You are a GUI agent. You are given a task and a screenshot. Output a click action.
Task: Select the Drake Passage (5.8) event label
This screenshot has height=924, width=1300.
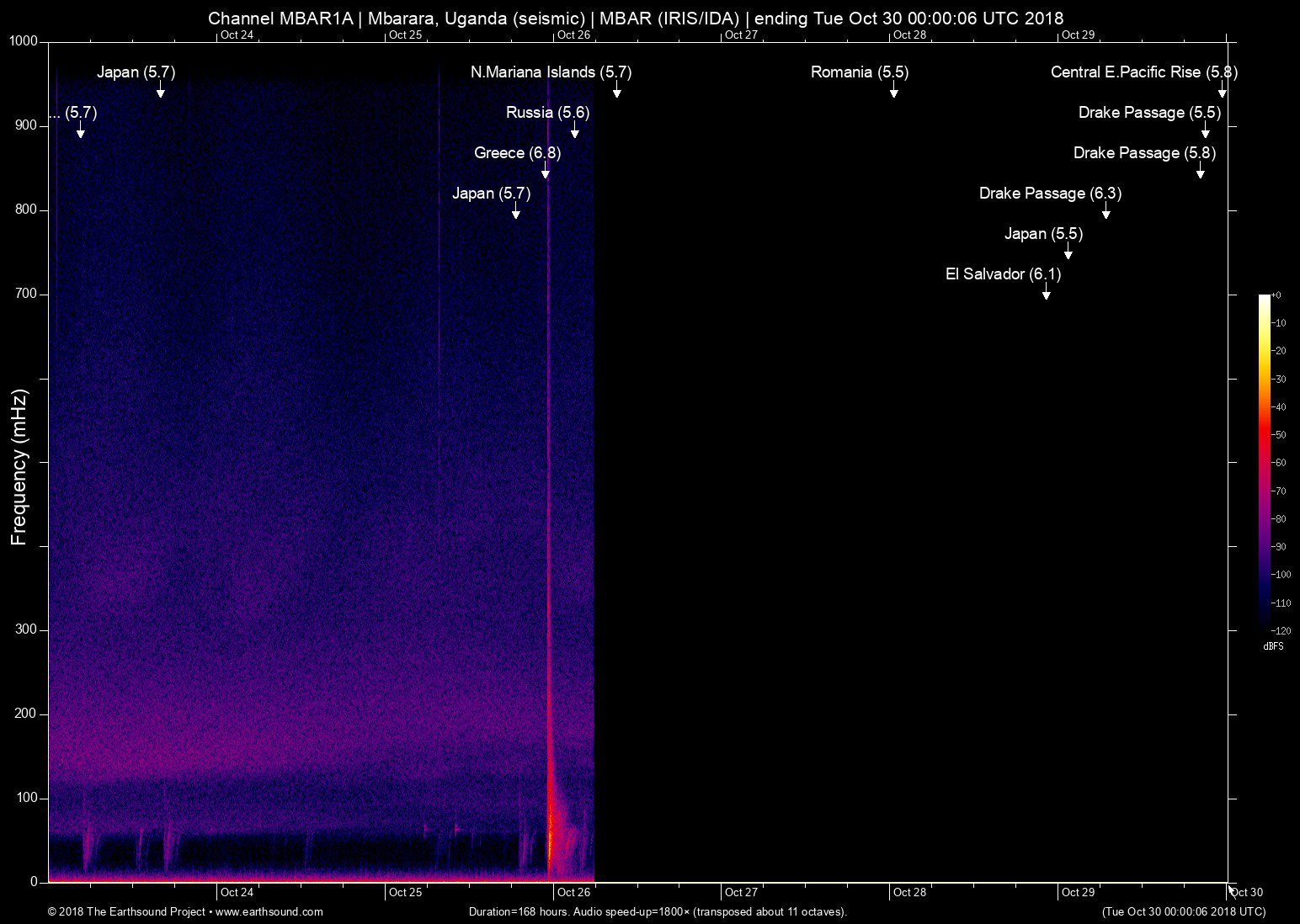pos(1143,152)
